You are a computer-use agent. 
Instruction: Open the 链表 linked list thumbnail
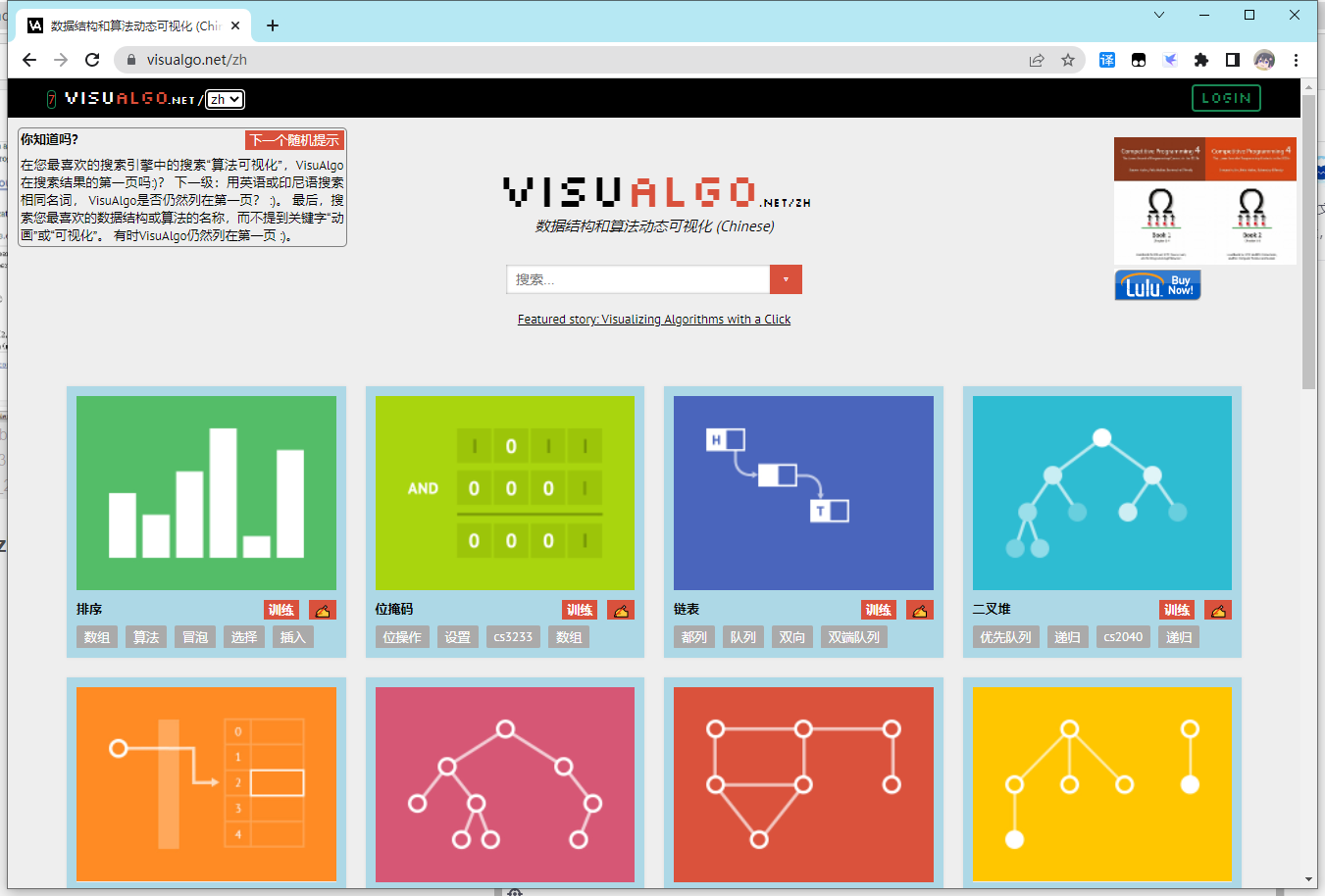803,493
